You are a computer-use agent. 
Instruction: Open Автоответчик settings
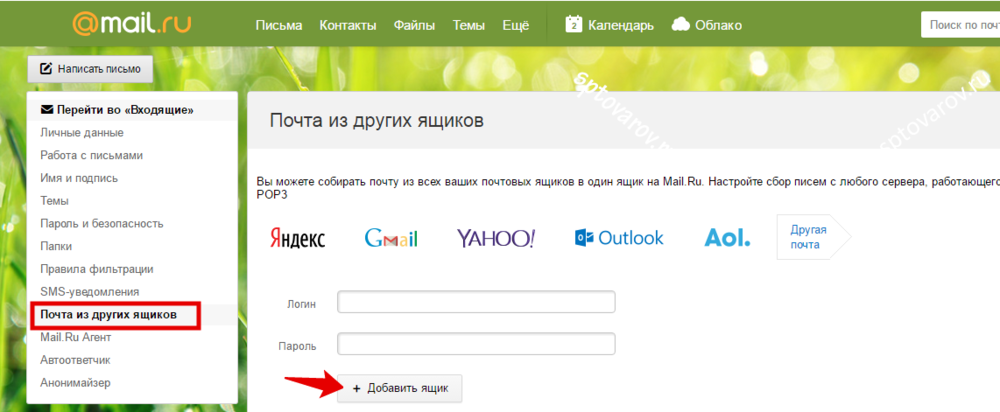(75, 360)
